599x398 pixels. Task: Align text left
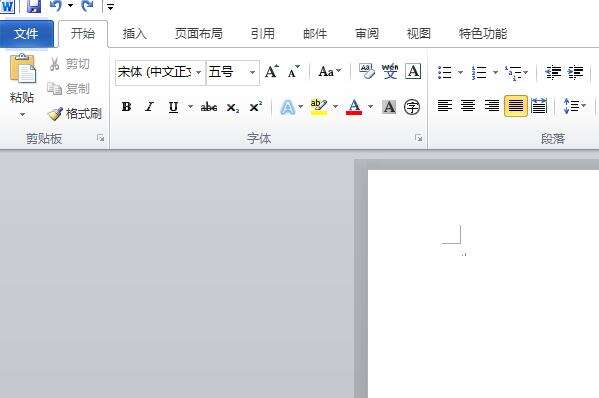point(445,106)
